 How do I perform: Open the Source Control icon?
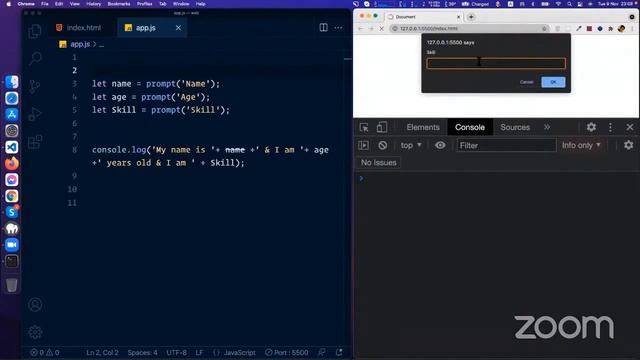35,86
